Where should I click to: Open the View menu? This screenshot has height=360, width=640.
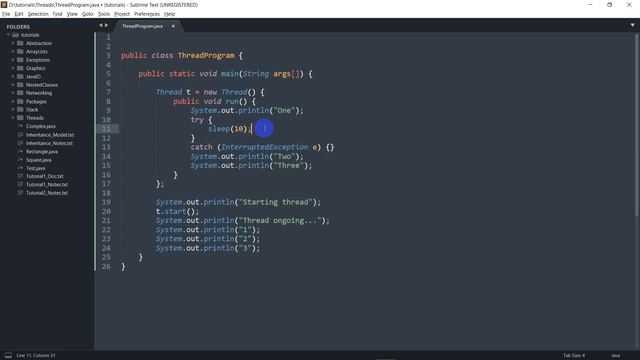pyautogui.click(x=72, y=14)
